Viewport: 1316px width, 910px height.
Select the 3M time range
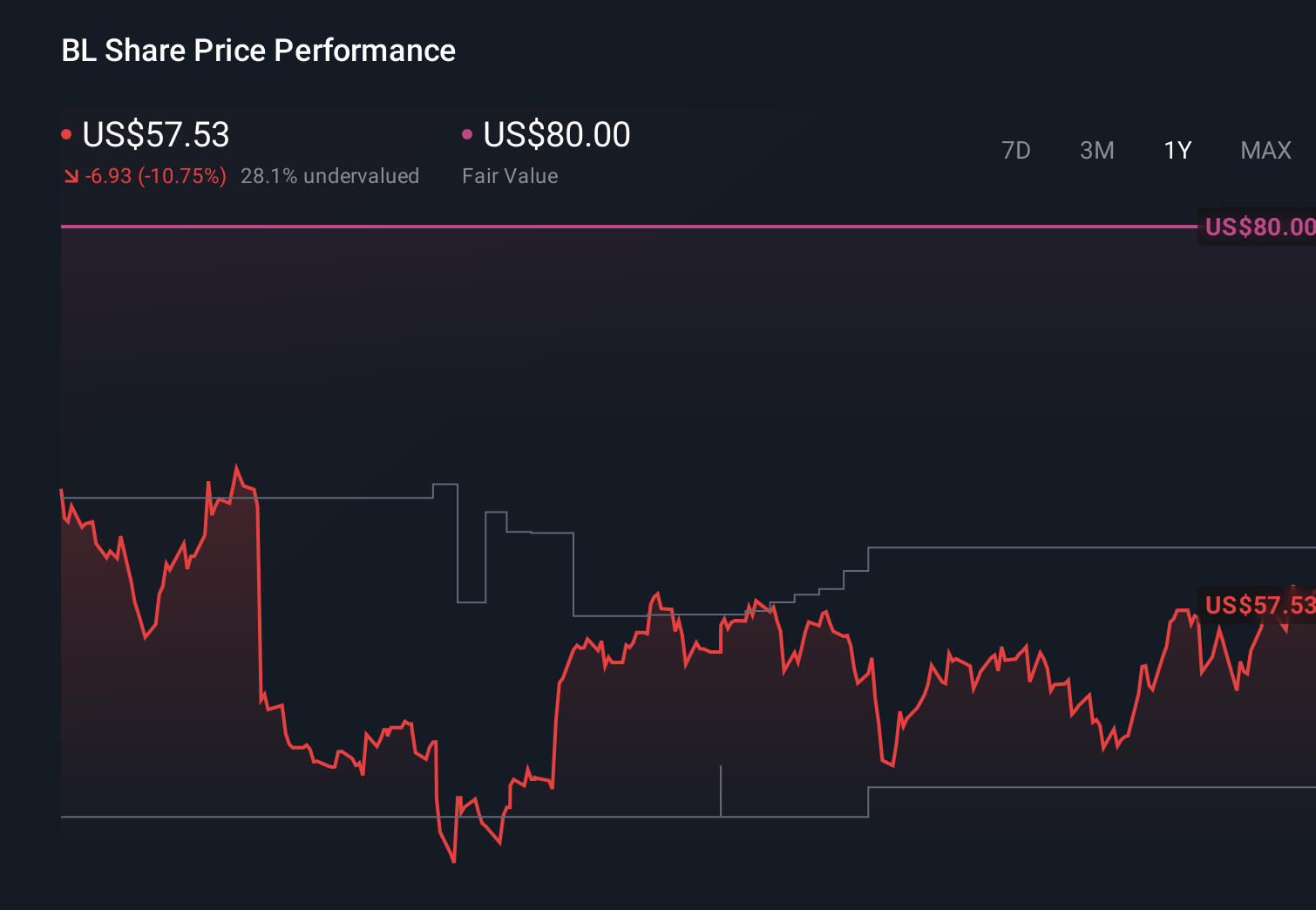click(x=1096, y=150)
